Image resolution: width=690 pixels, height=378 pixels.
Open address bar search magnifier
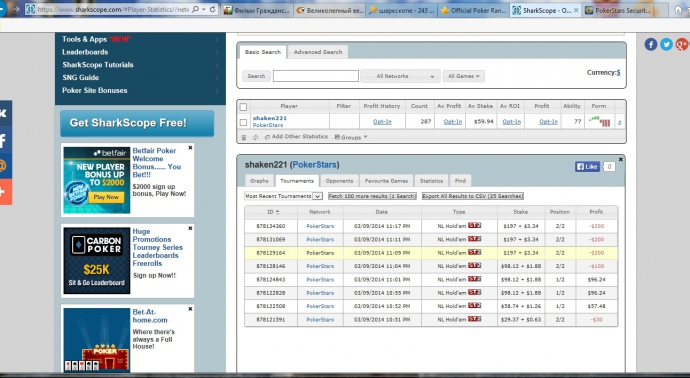tap(196, 9)
